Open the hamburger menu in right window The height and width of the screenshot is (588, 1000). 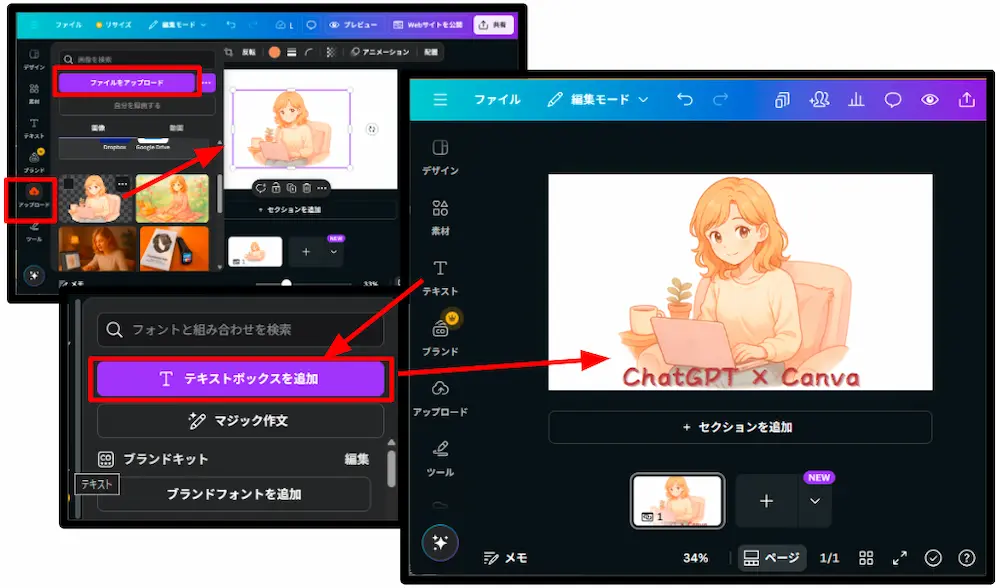click(x=440, y=100)
